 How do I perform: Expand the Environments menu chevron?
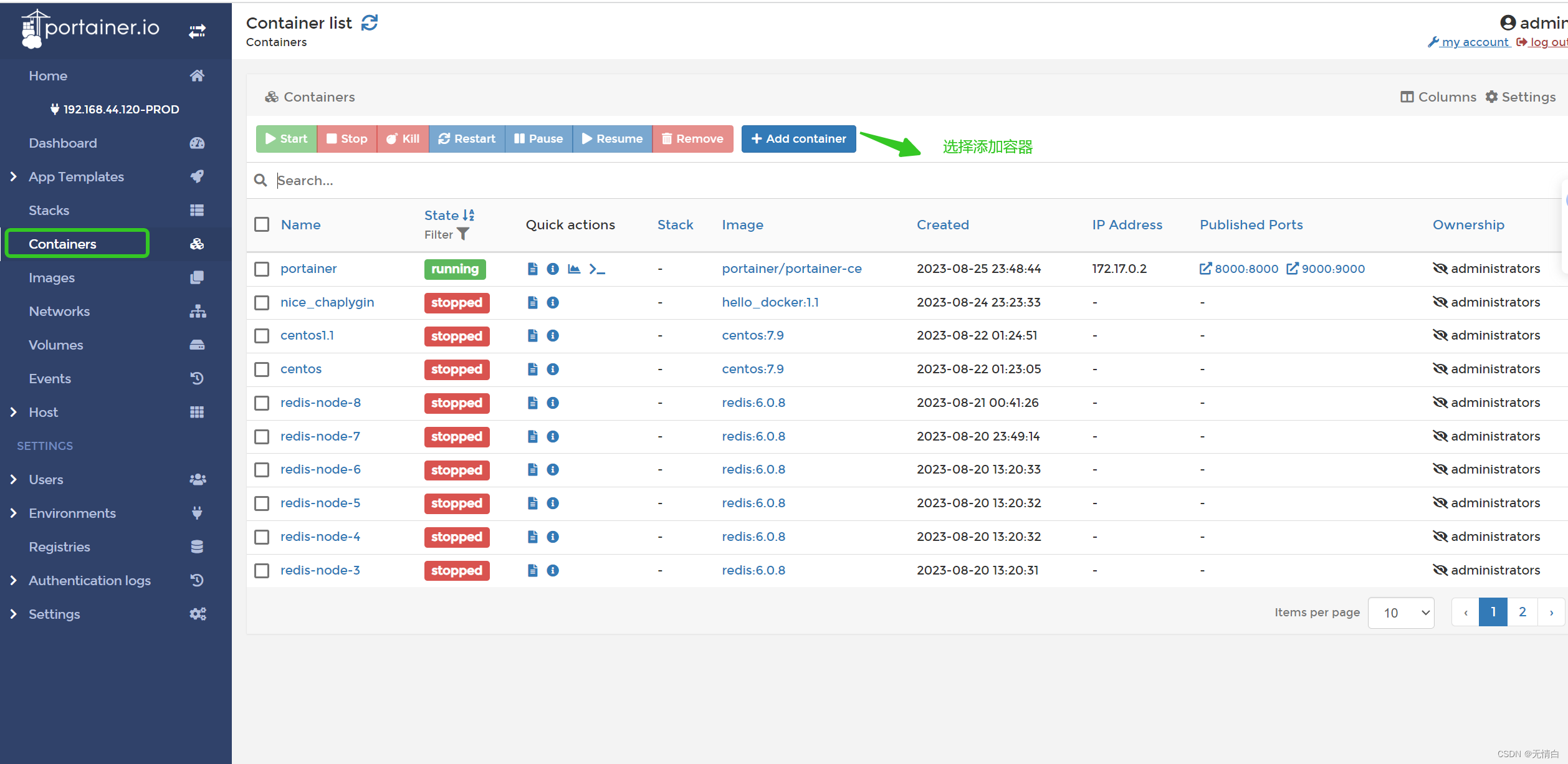(14, 513)
